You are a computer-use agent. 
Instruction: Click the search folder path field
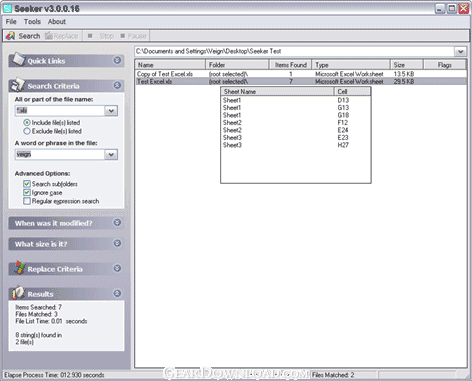click(294, 51)
